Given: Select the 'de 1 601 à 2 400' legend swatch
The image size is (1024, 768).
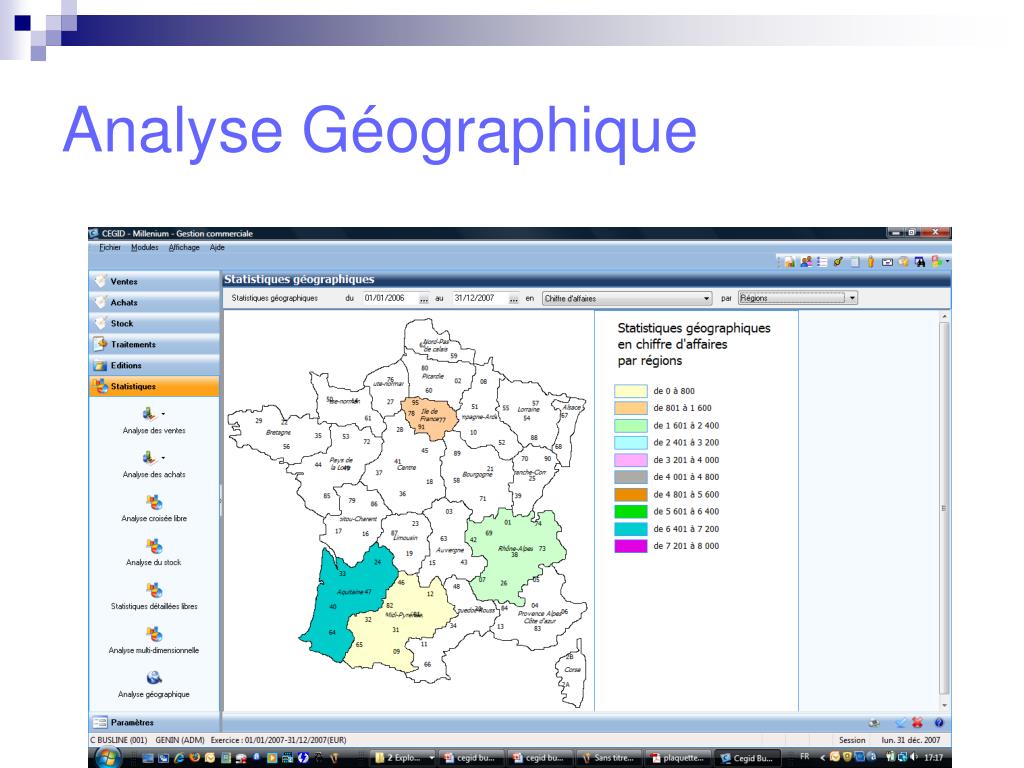Looking at the screenshot, I should pyautogui.click(x=631, y=425).
